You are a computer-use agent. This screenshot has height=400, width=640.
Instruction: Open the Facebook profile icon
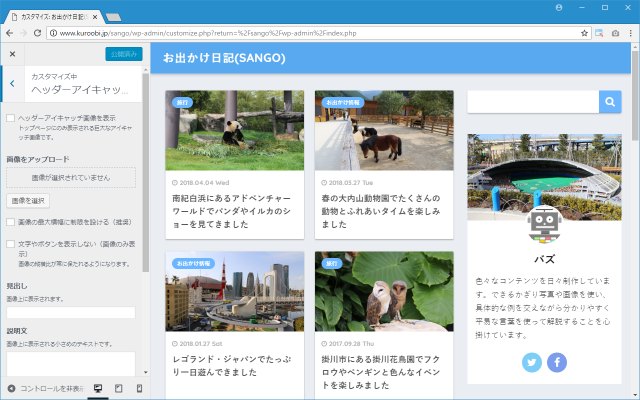click(557, 362)
